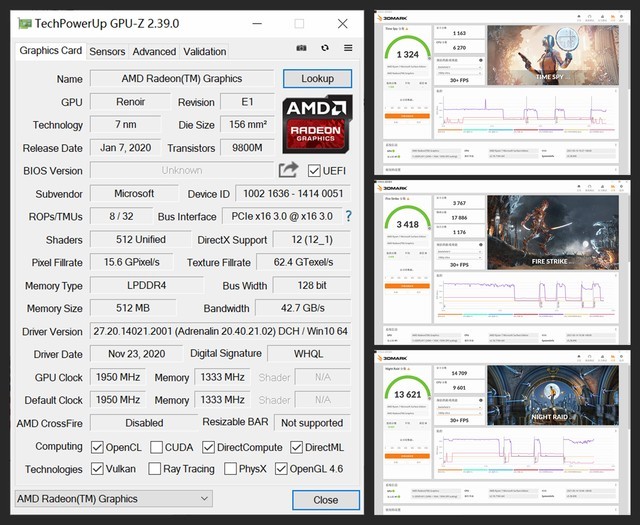Viewport: 640px width, 525px height.
Task: Click the BIOS export share icon
Action: pyautogui.click(x=289, y=170)
